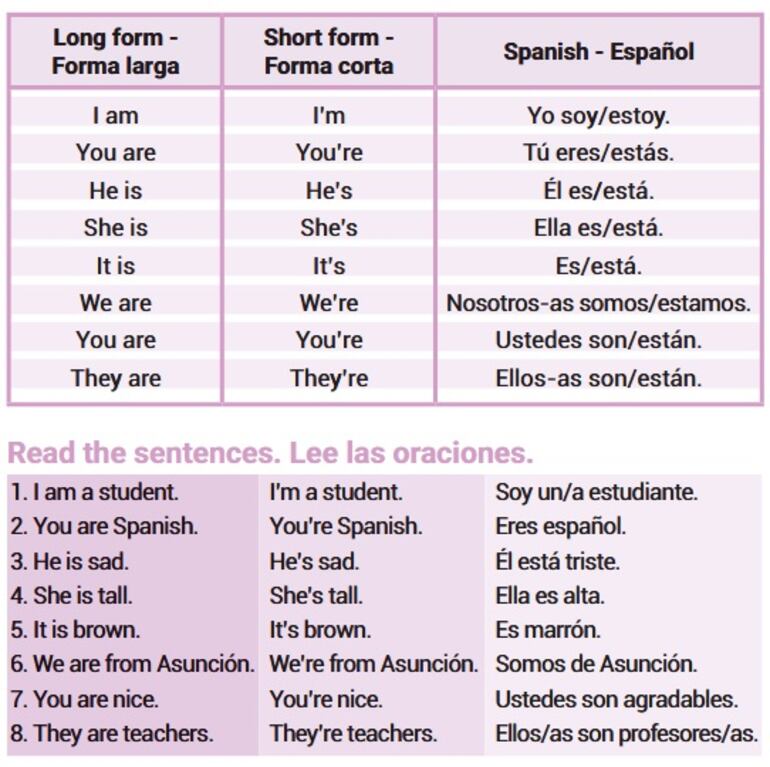
Task: Click the "Read the sentences. Lee las oraciones." heading
Action: (270, 453)
